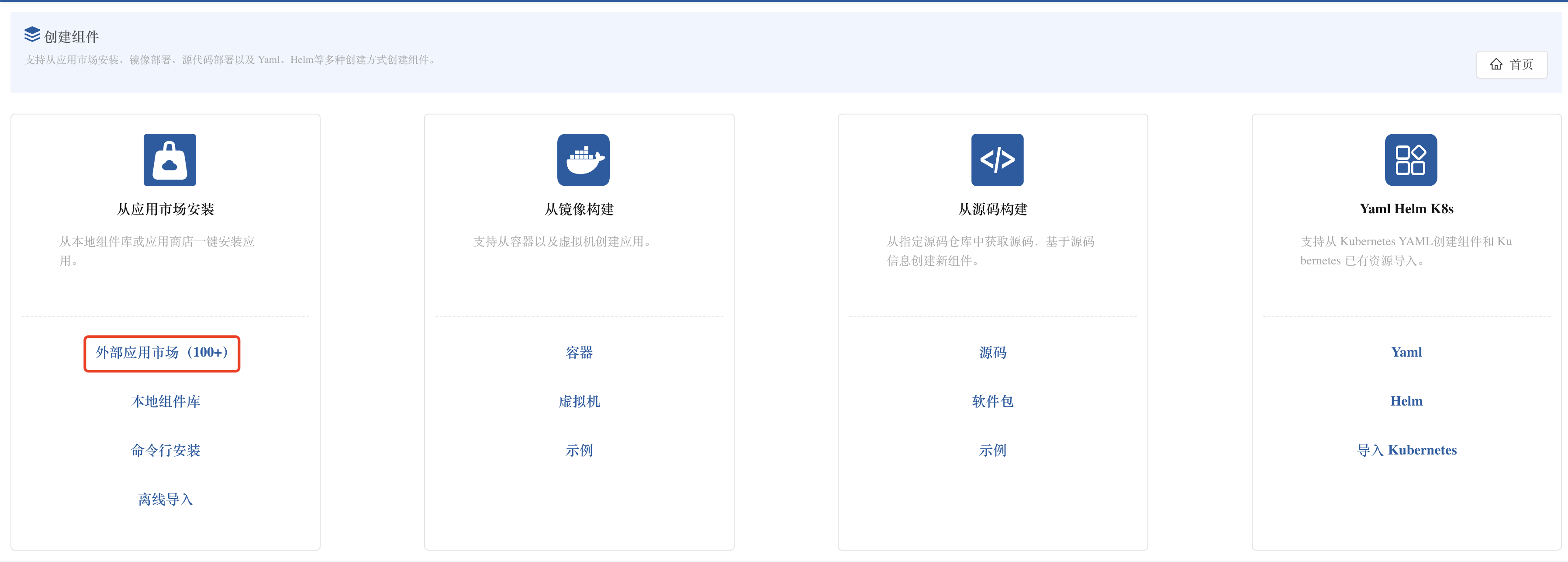
Task: Click the Yaml Helm K8s grid icon
Action: tap(1410, 160)
